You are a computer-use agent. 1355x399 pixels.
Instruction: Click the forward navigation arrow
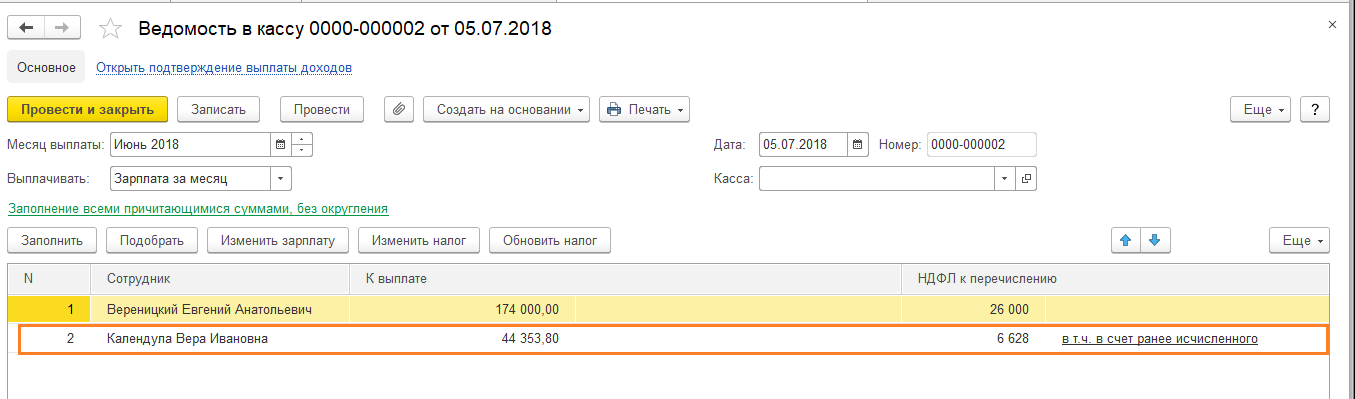point(62,29)
